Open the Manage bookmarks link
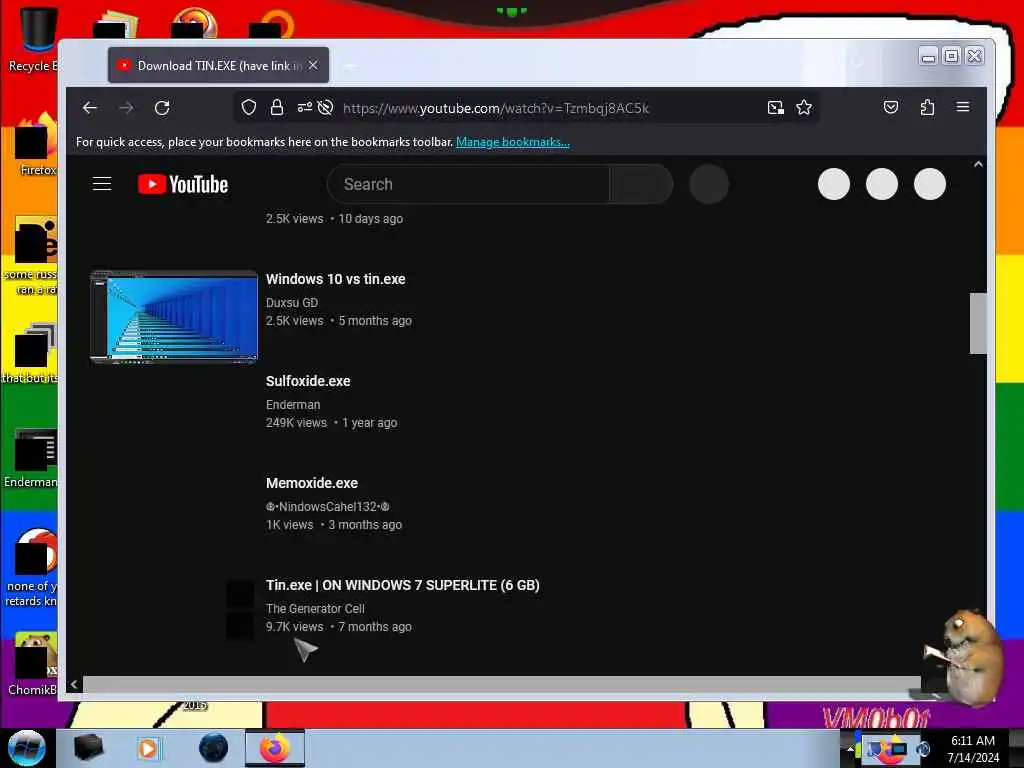Screen dimensions: 1024x768 513,142
